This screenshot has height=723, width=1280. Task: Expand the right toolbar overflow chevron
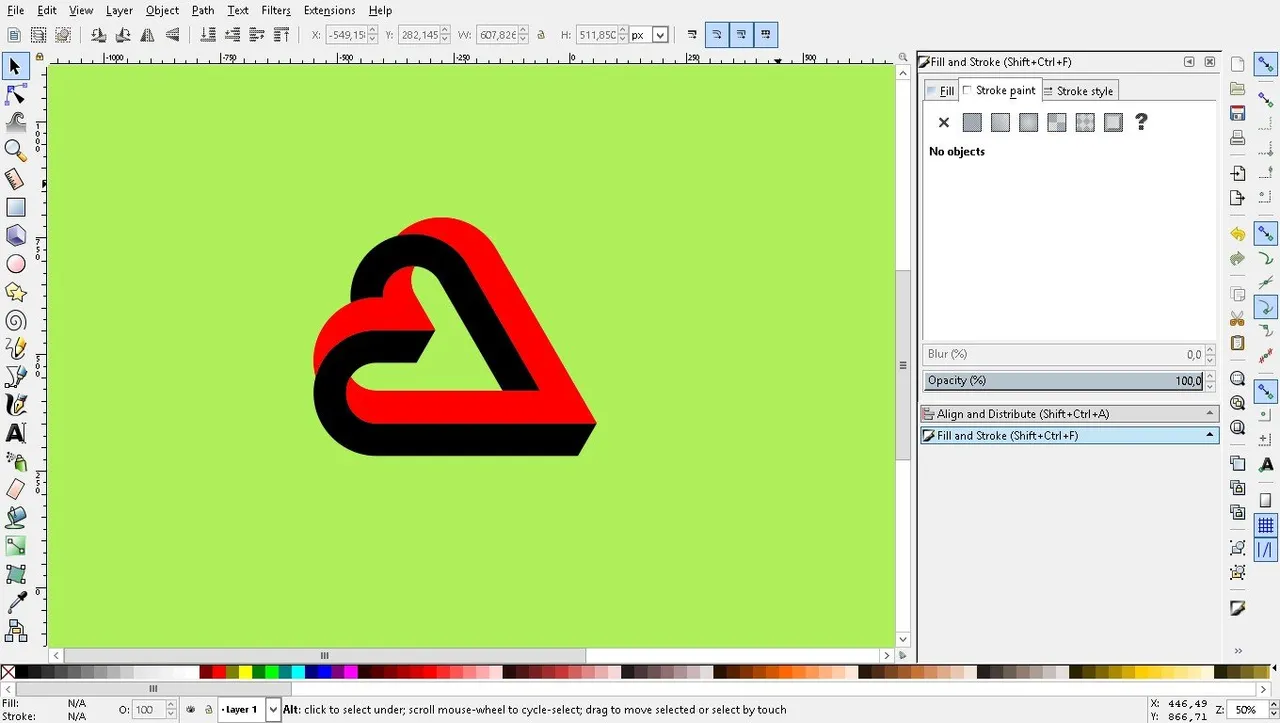(x=1238, y=651)
